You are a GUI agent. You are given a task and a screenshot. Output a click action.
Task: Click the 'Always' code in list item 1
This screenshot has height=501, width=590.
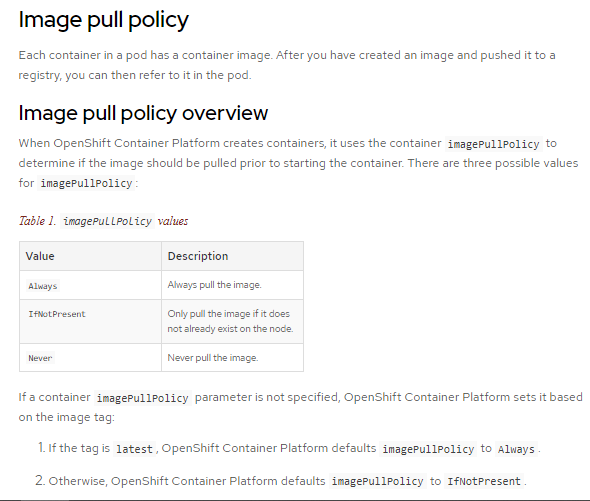pos(516,449)
